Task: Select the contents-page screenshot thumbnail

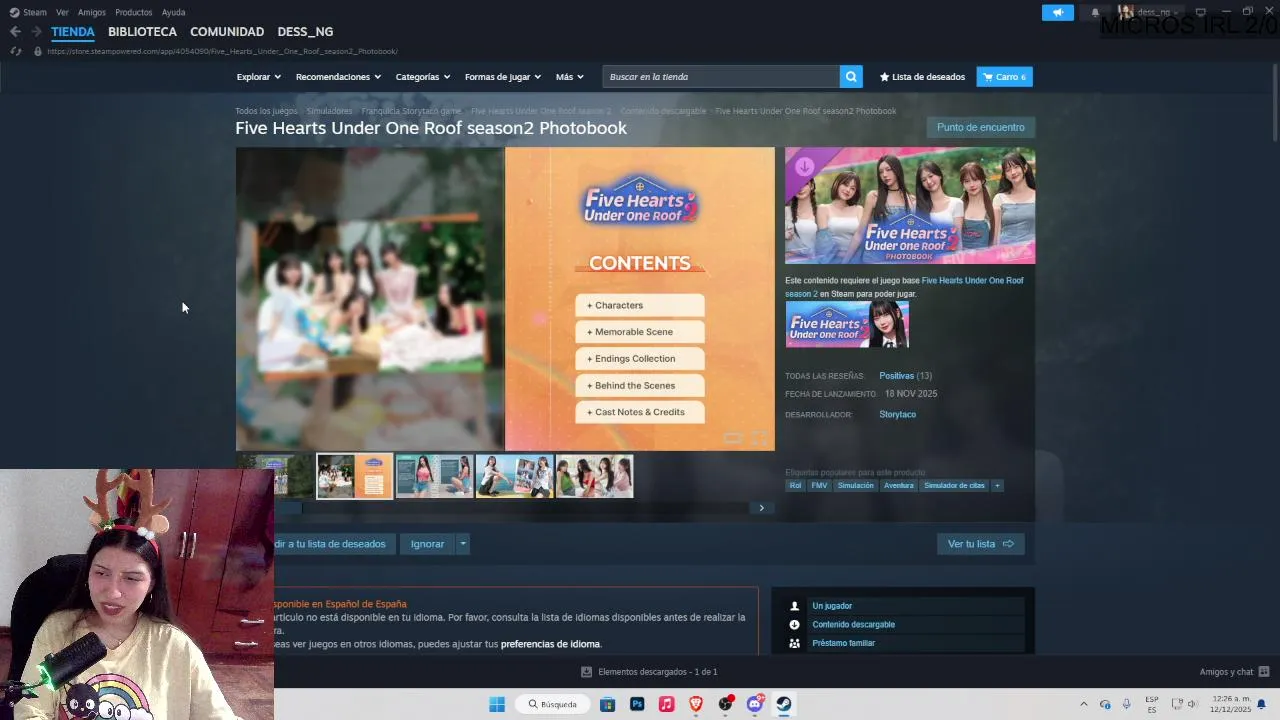Action: (355, 477)
